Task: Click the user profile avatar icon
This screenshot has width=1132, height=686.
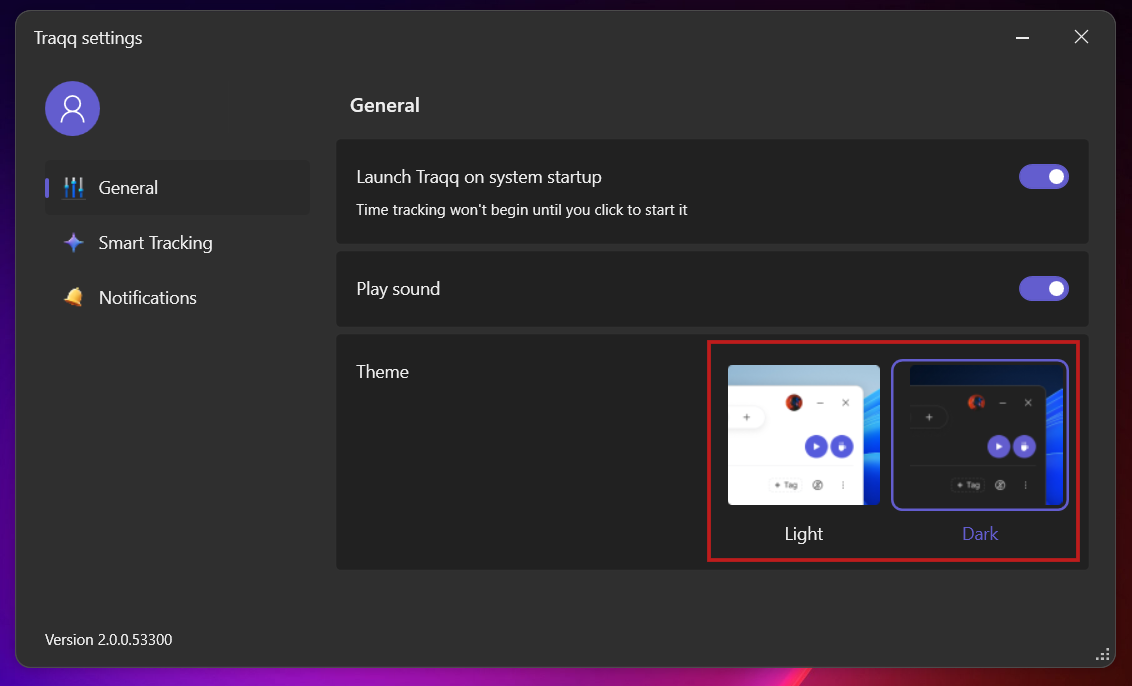Action: tap(72, 108)
